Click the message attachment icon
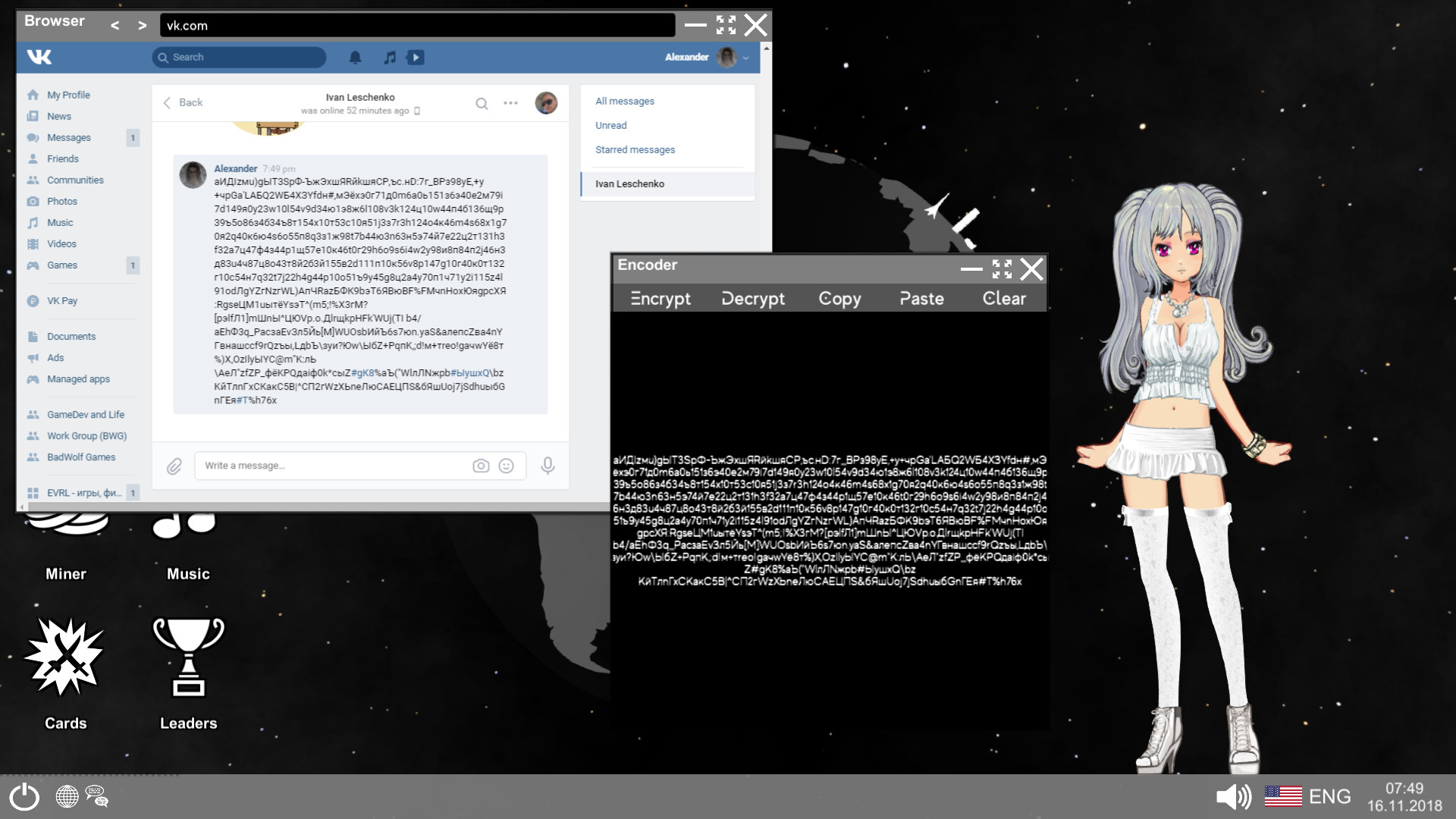The width and height of the screenshot is (1456, 819). click(x=174, y=465)
